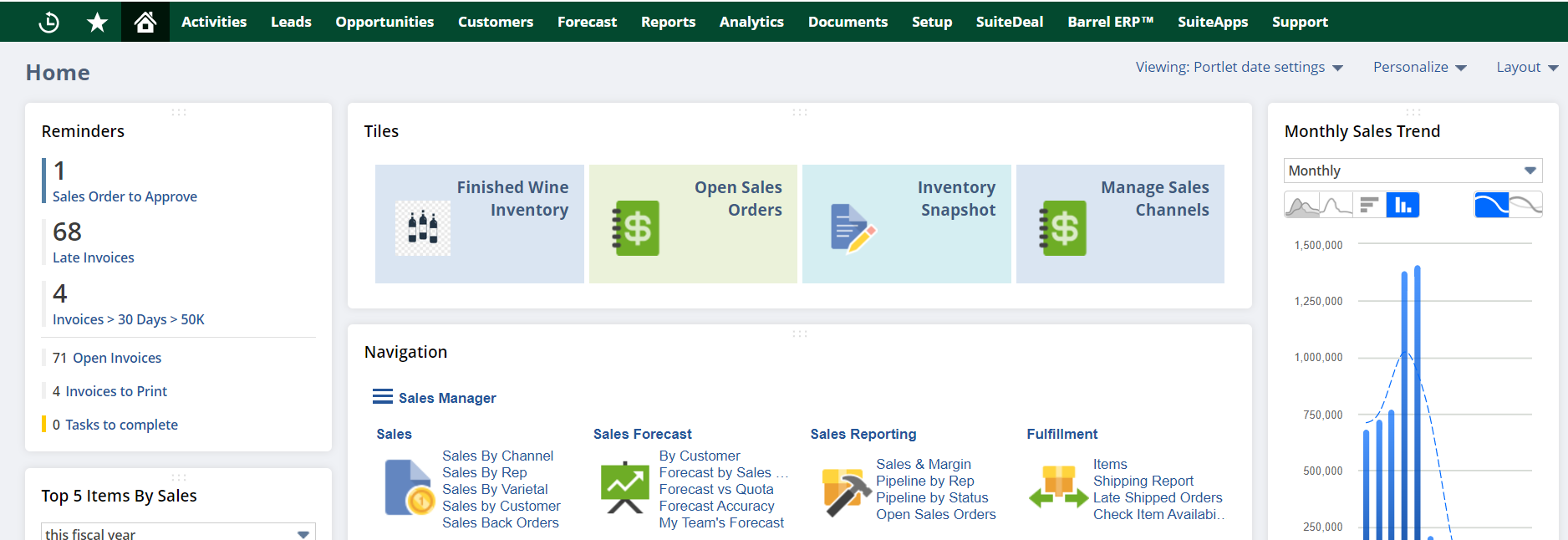Open the Late Invoices reminder link
Screen dimensions: 1568x540
click(x=93, y=257)
